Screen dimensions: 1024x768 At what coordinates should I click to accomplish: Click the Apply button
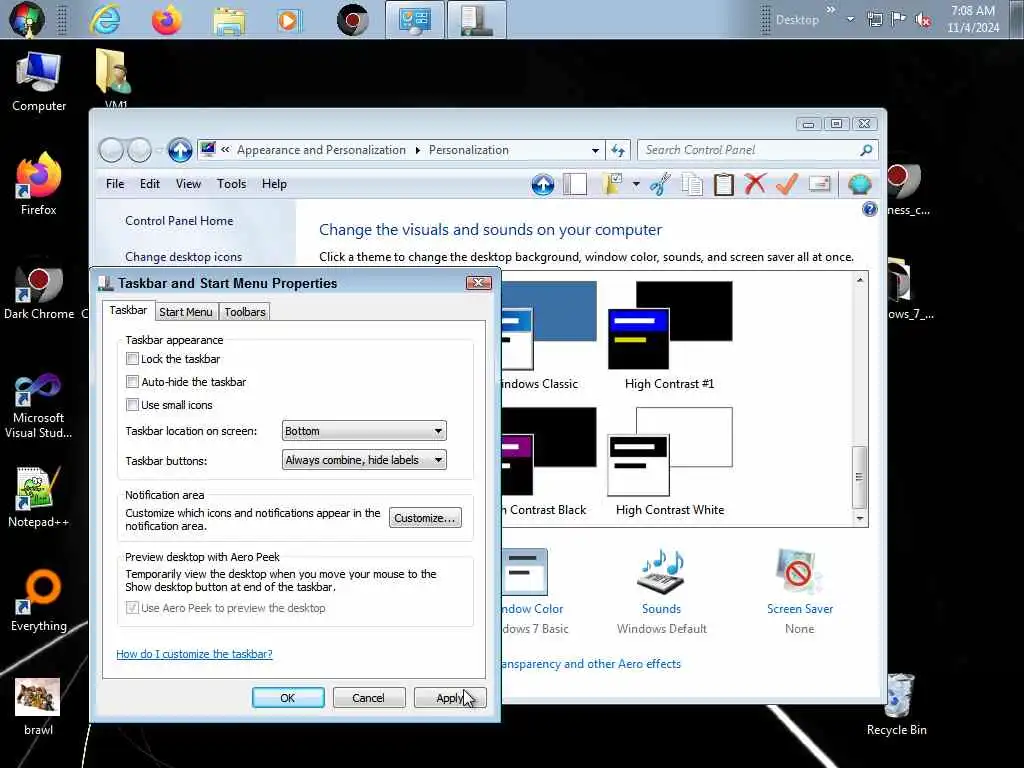449,698
